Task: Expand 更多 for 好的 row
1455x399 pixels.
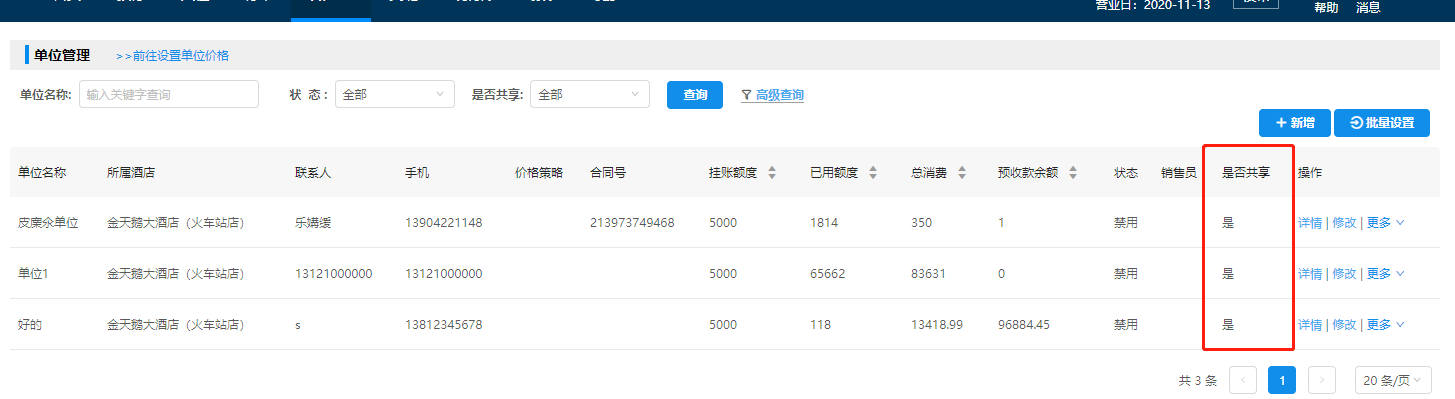Action: click(1385, 324)
